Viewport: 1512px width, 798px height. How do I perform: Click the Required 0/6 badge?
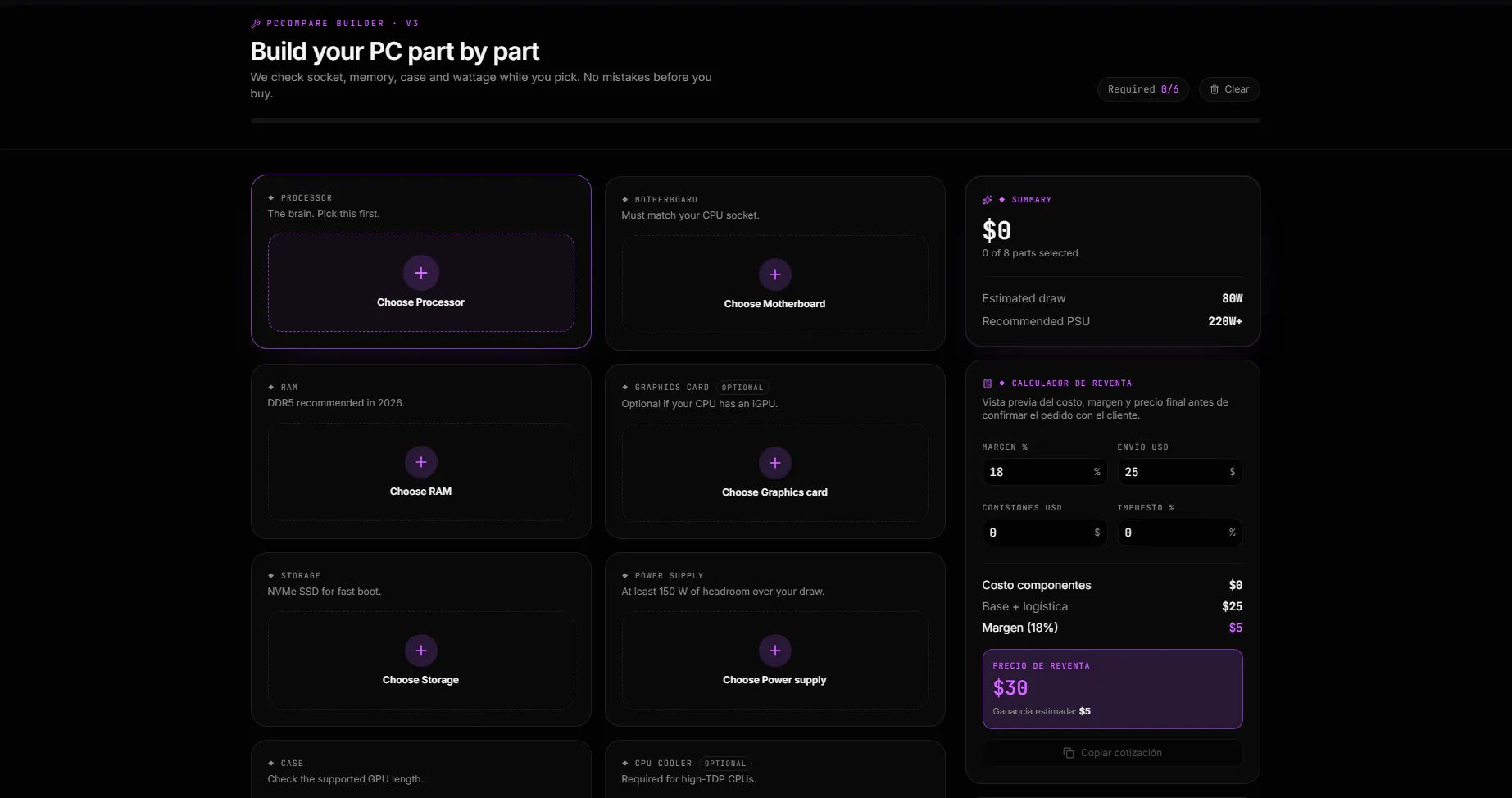point(1142,89)
